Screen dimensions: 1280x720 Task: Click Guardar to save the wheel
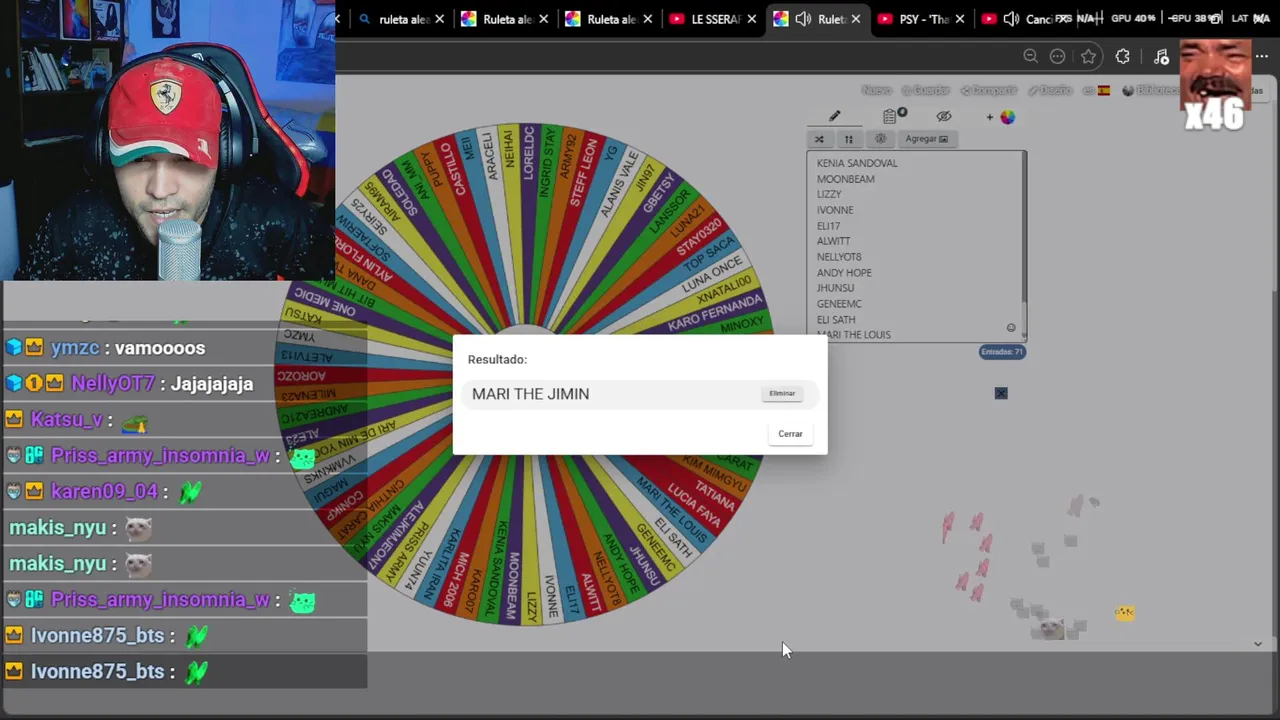[925, 90]
